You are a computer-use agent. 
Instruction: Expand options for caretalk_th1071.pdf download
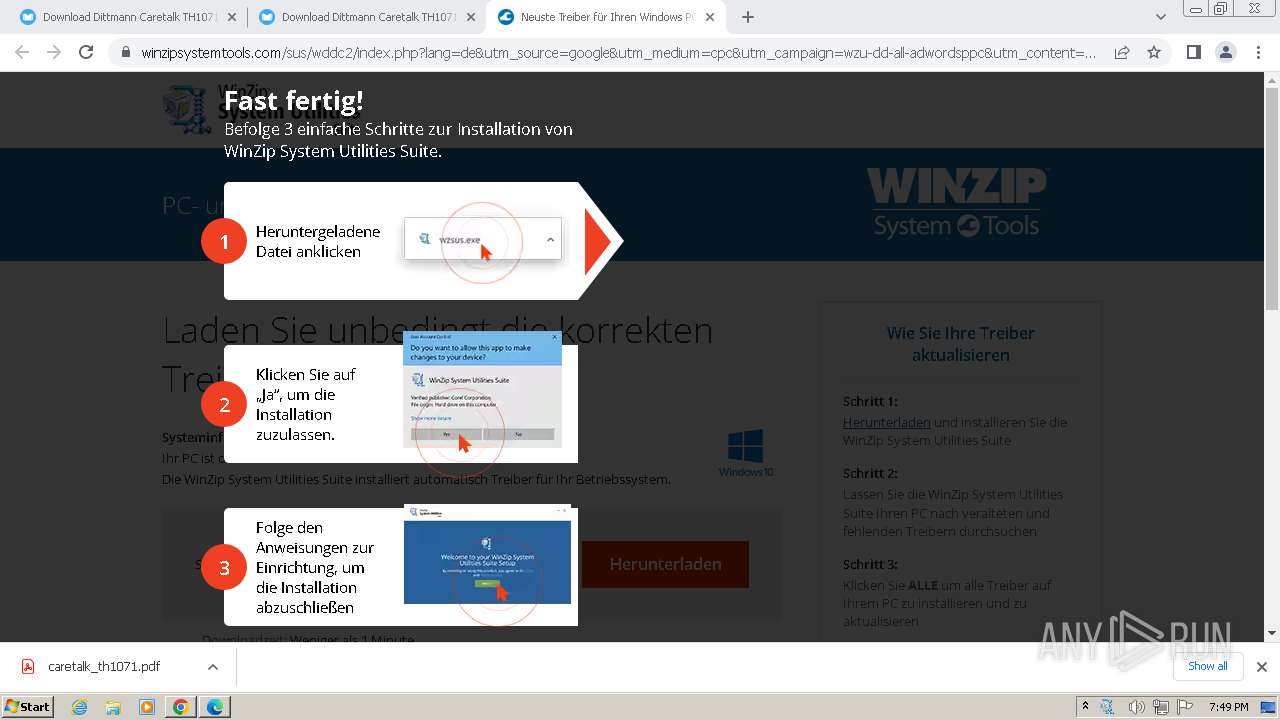coord(212,667)
